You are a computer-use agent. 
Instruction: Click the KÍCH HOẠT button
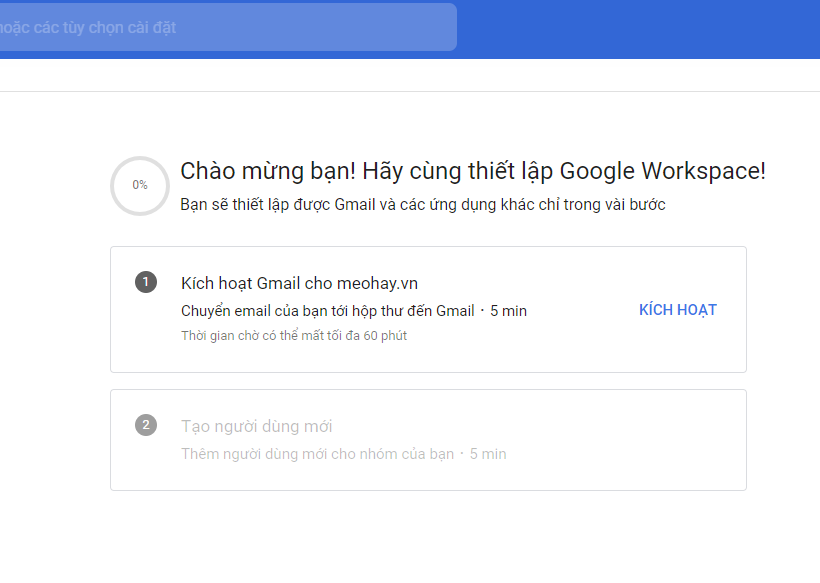pos(678,310)
